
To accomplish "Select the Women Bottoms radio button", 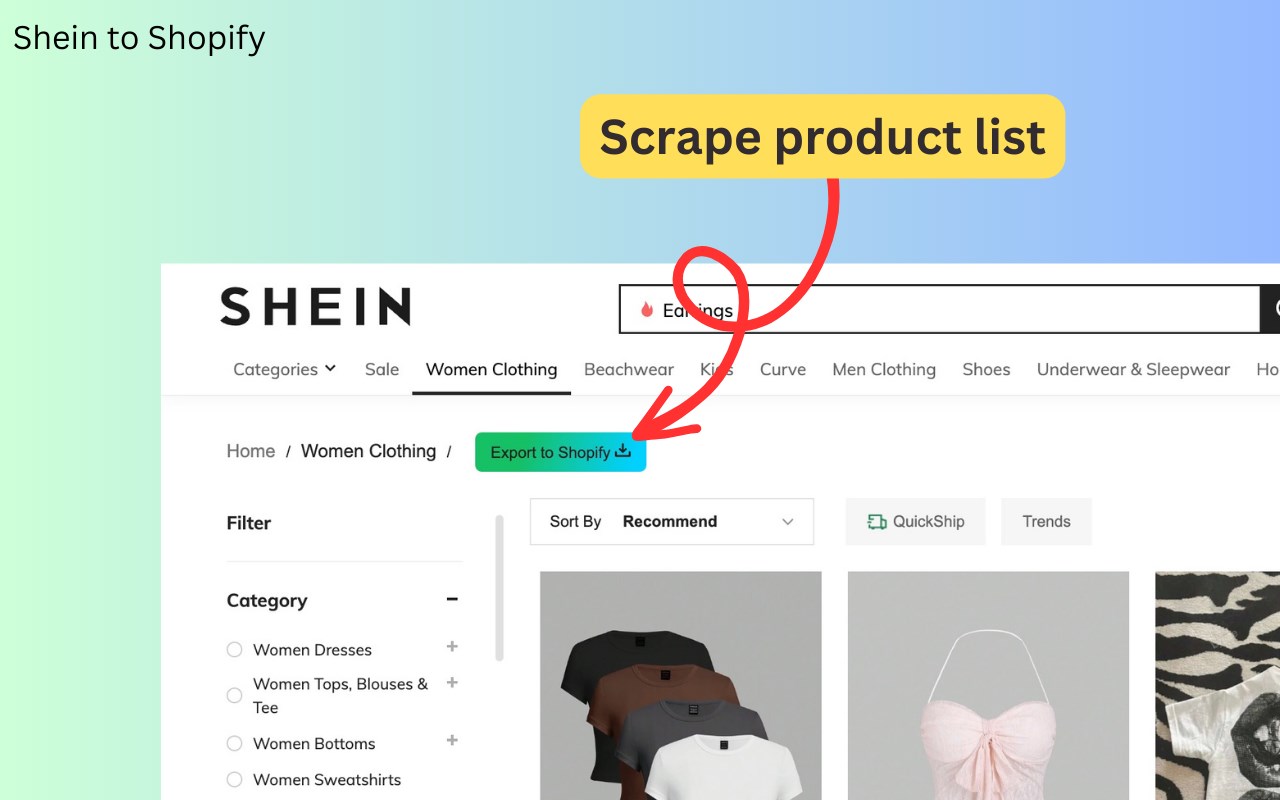I will (x=235, y=744).
